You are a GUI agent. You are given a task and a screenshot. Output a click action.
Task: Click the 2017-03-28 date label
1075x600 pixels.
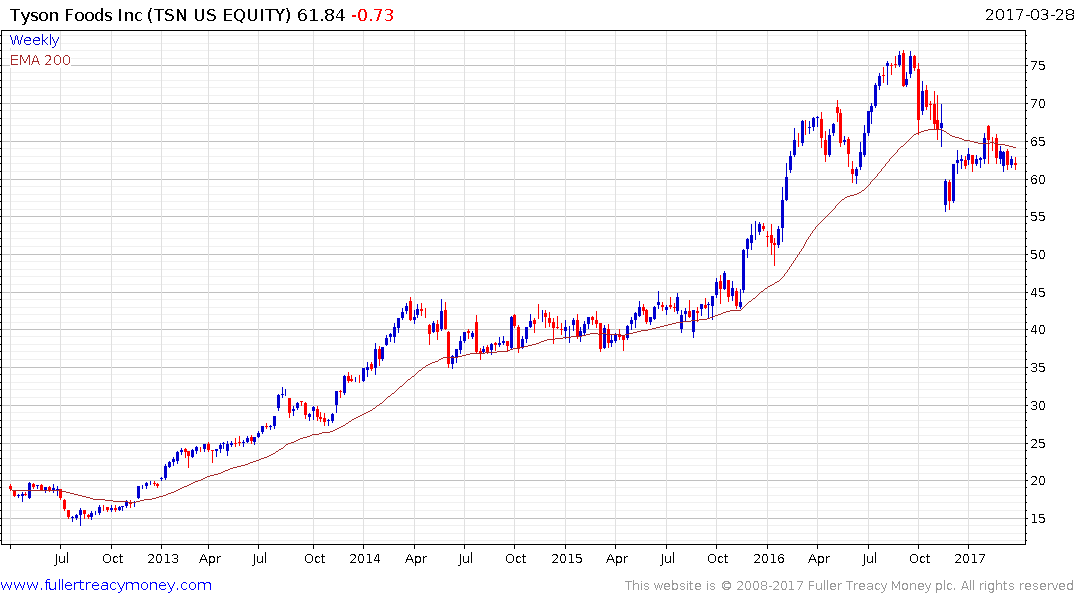[1029, 14]
